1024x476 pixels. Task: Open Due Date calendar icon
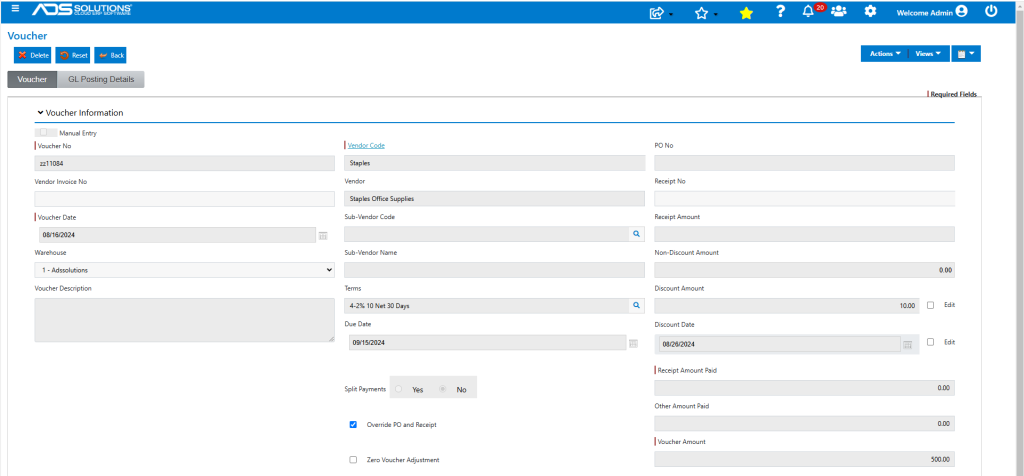633,343
